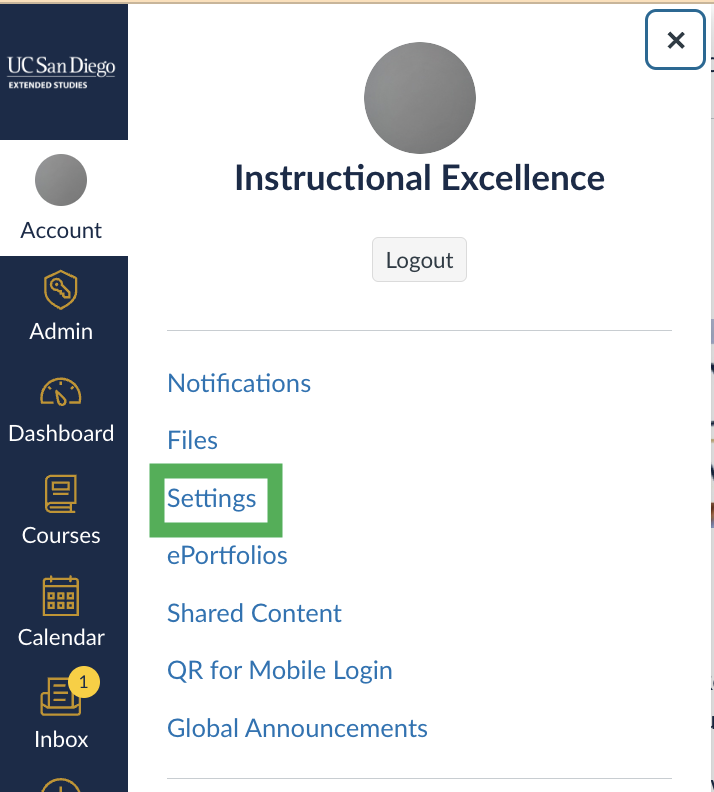Click the UC San Diego logo
Image resolution: width=714 pixels, height=792 pixels.
[x=62, y=70]
